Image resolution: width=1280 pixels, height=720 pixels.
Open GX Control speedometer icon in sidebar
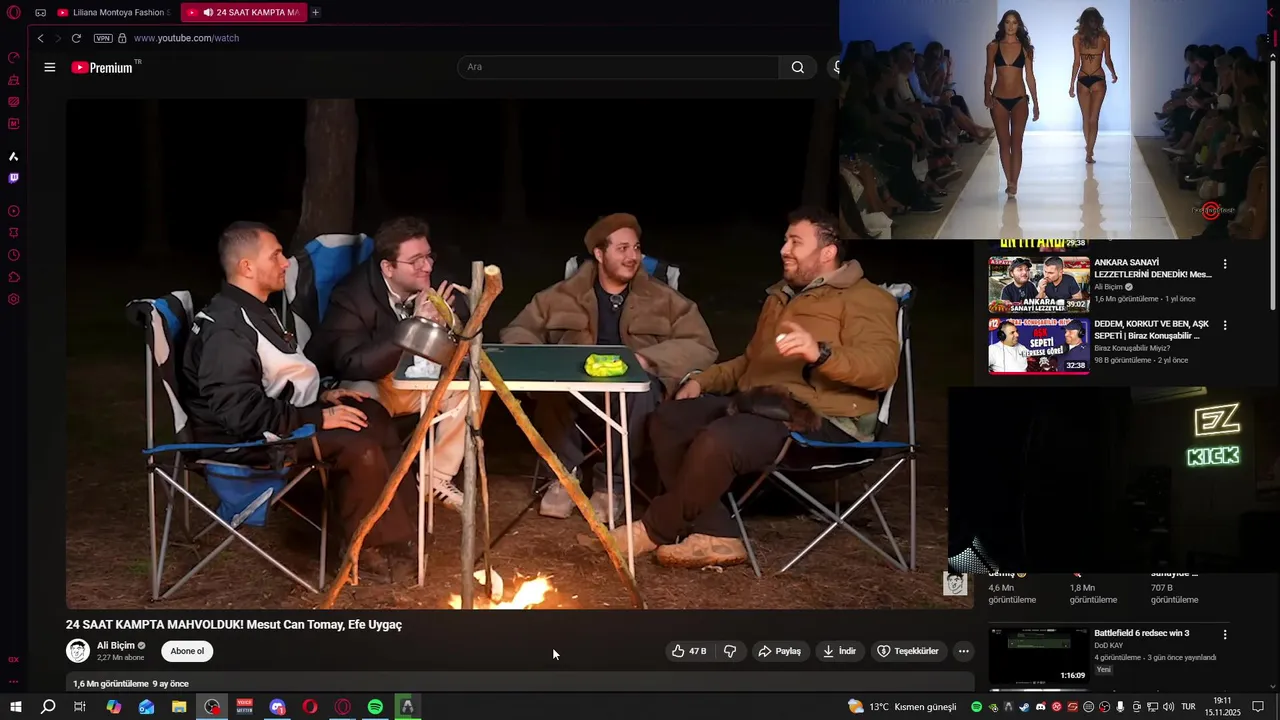pyautogui.click(x=14, y=58)
